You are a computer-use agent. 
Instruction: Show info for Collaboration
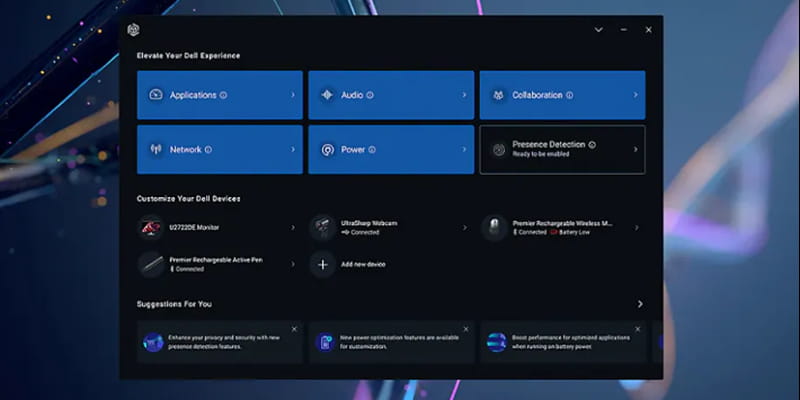(569, 95)
